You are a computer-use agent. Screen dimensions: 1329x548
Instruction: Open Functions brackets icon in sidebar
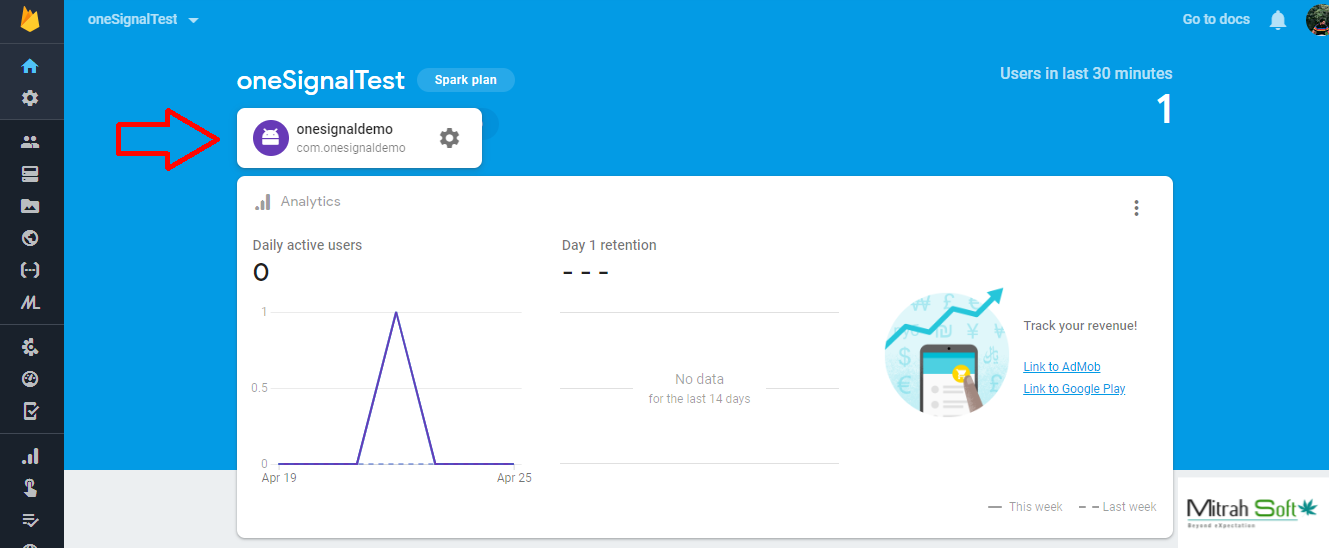30,270
